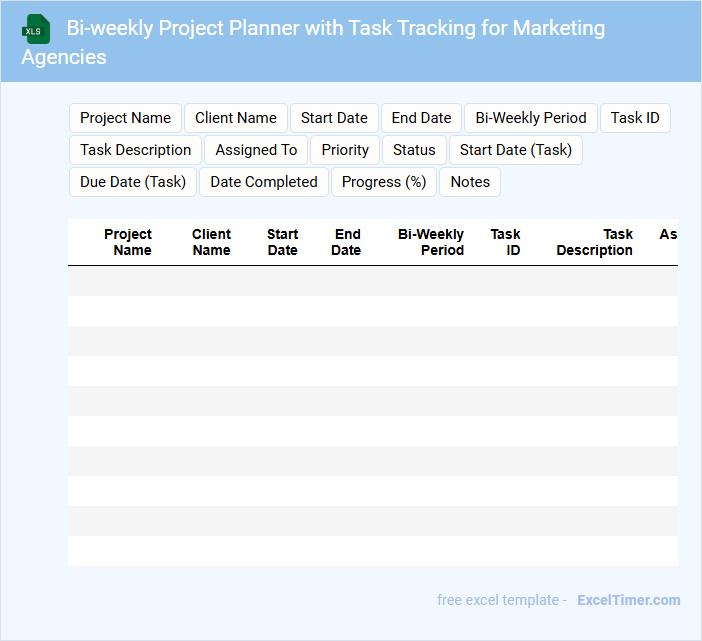Select the Date Completed tag
Screen dimensions: 702x641
tap(264, 182)
